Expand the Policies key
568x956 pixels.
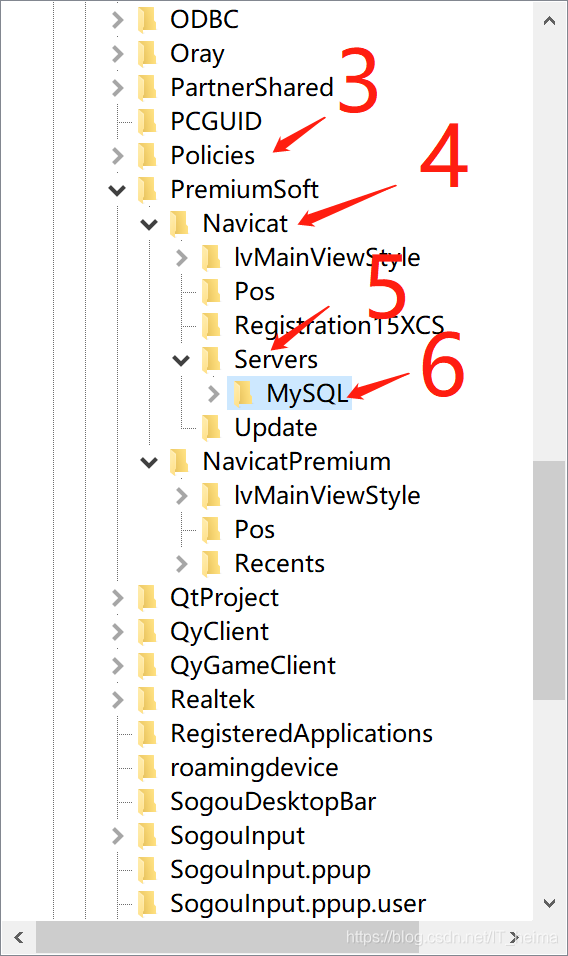(118, 155)
